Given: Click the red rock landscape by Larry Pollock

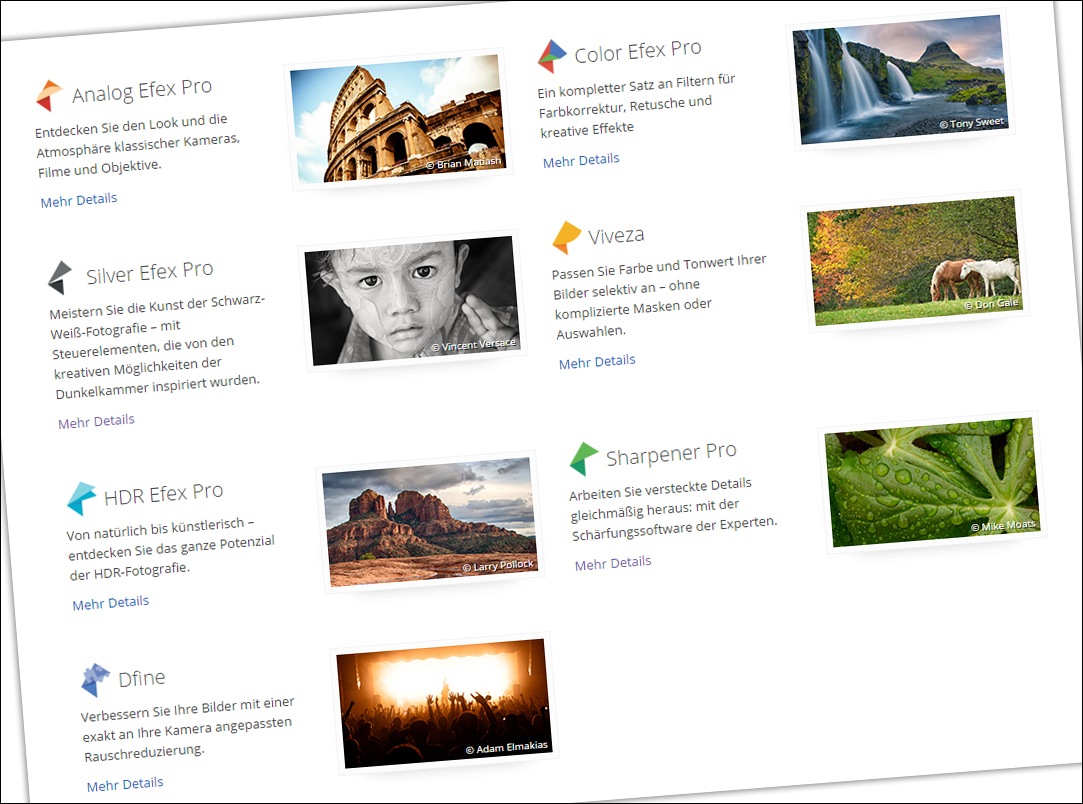Looking at the screenshot, I should coord(430,522).
